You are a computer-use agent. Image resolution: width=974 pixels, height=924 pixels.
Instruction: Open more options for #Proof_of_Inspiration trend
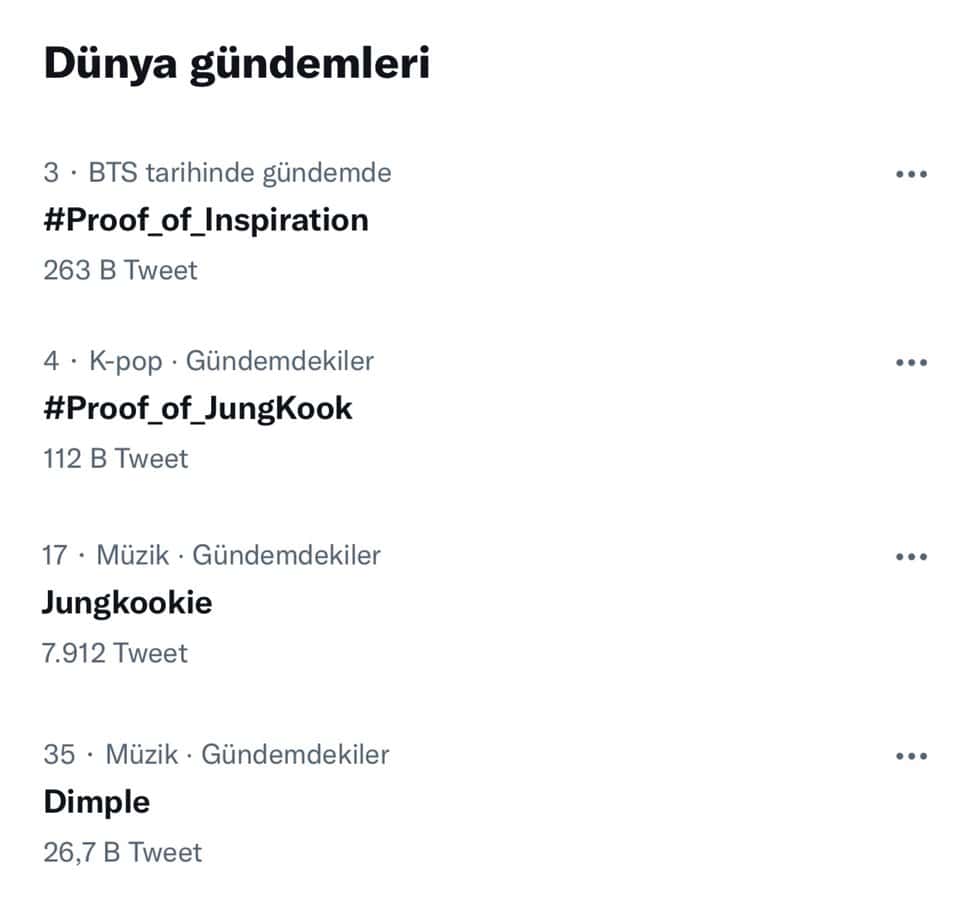pyautogui.click(x=911, y=174)
